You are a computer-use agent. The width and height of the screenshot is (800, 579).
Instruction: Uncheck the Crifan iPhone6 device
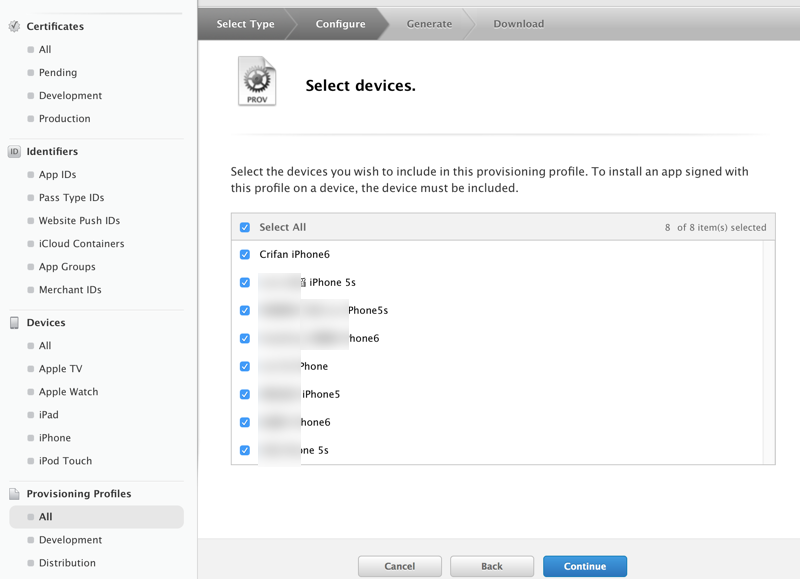[245, 255]
